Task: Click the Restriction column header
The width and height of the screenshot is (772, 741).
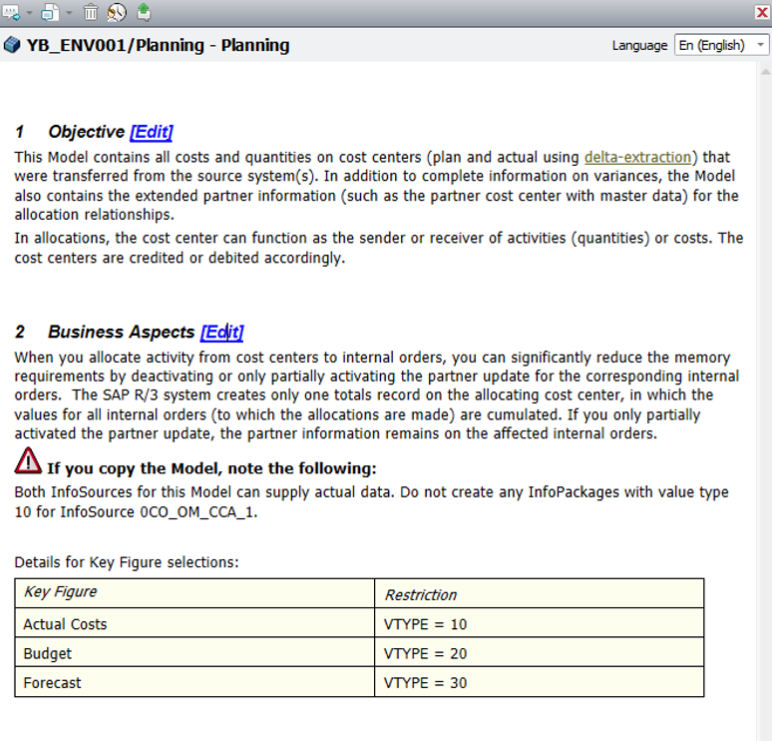Action: [538, 594]
